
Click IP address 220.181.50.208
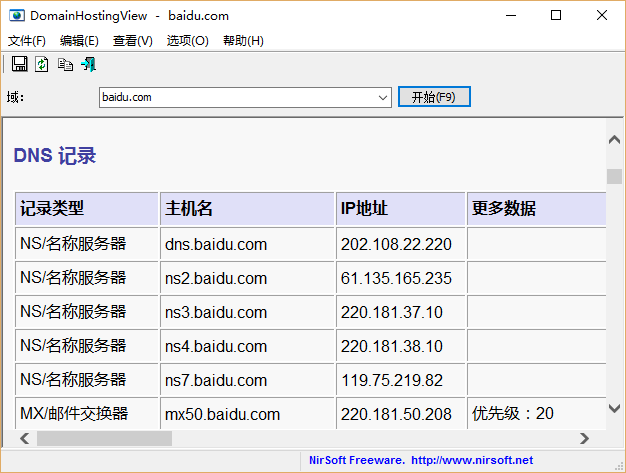tap(396, 414)
